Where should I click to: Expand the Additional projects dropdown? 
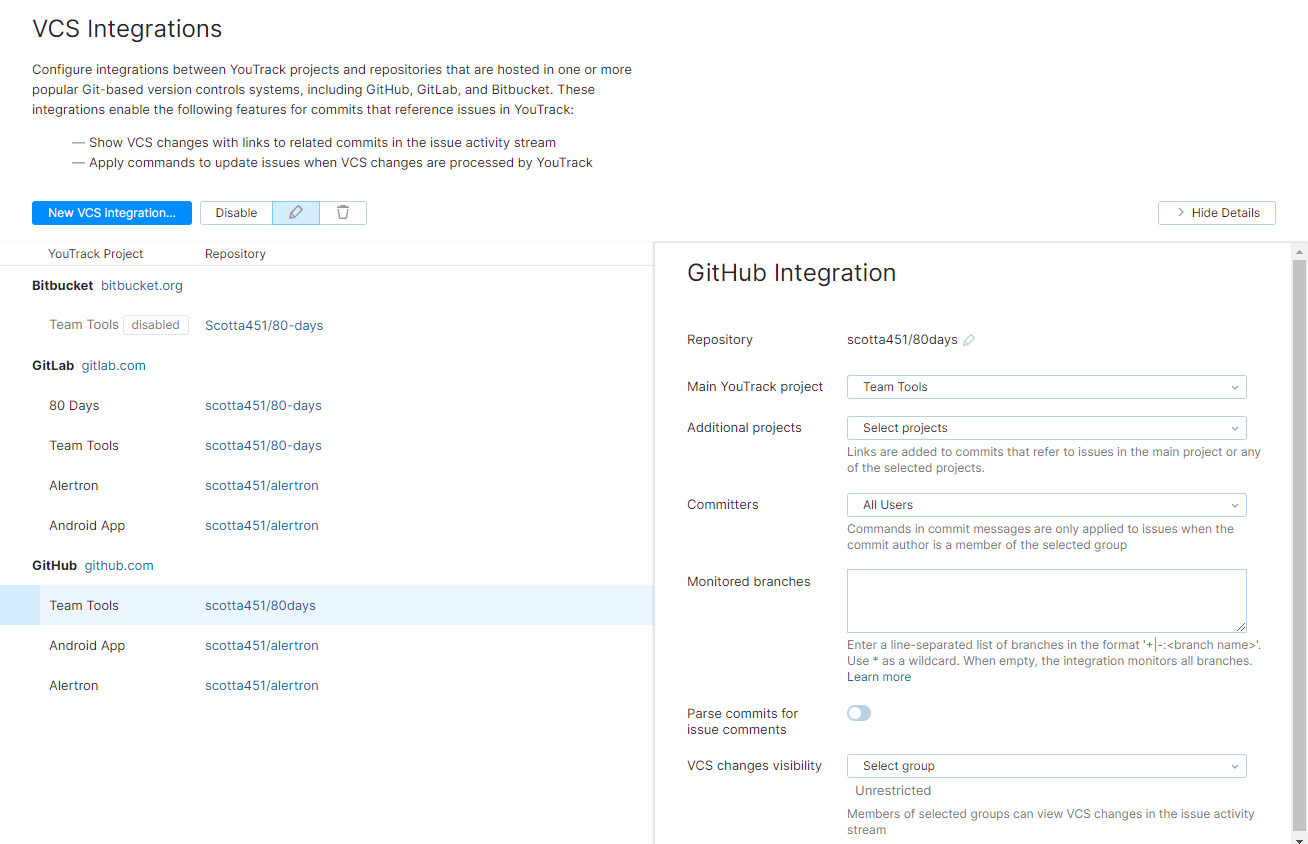click(1046, 428)
